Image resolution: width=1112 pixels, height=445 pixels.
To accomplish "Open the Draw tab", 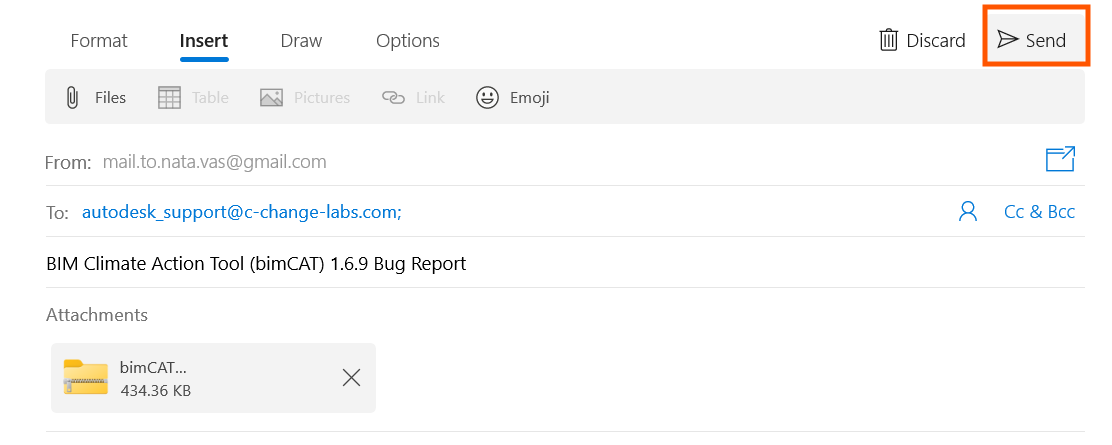I will coord(301,41).
